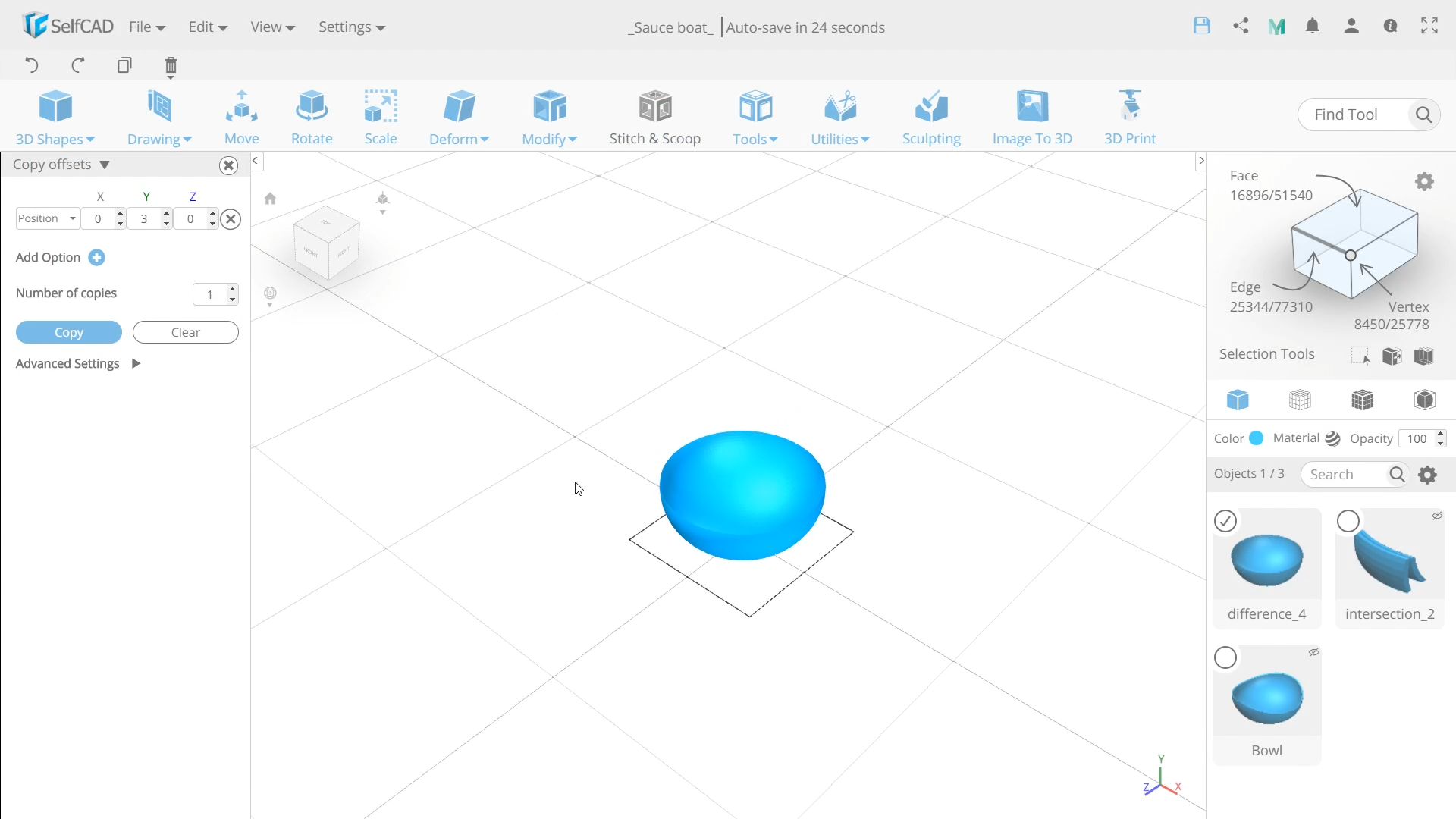
Task: Click the Delete trash icon
Action: click(x=171, y=67)
